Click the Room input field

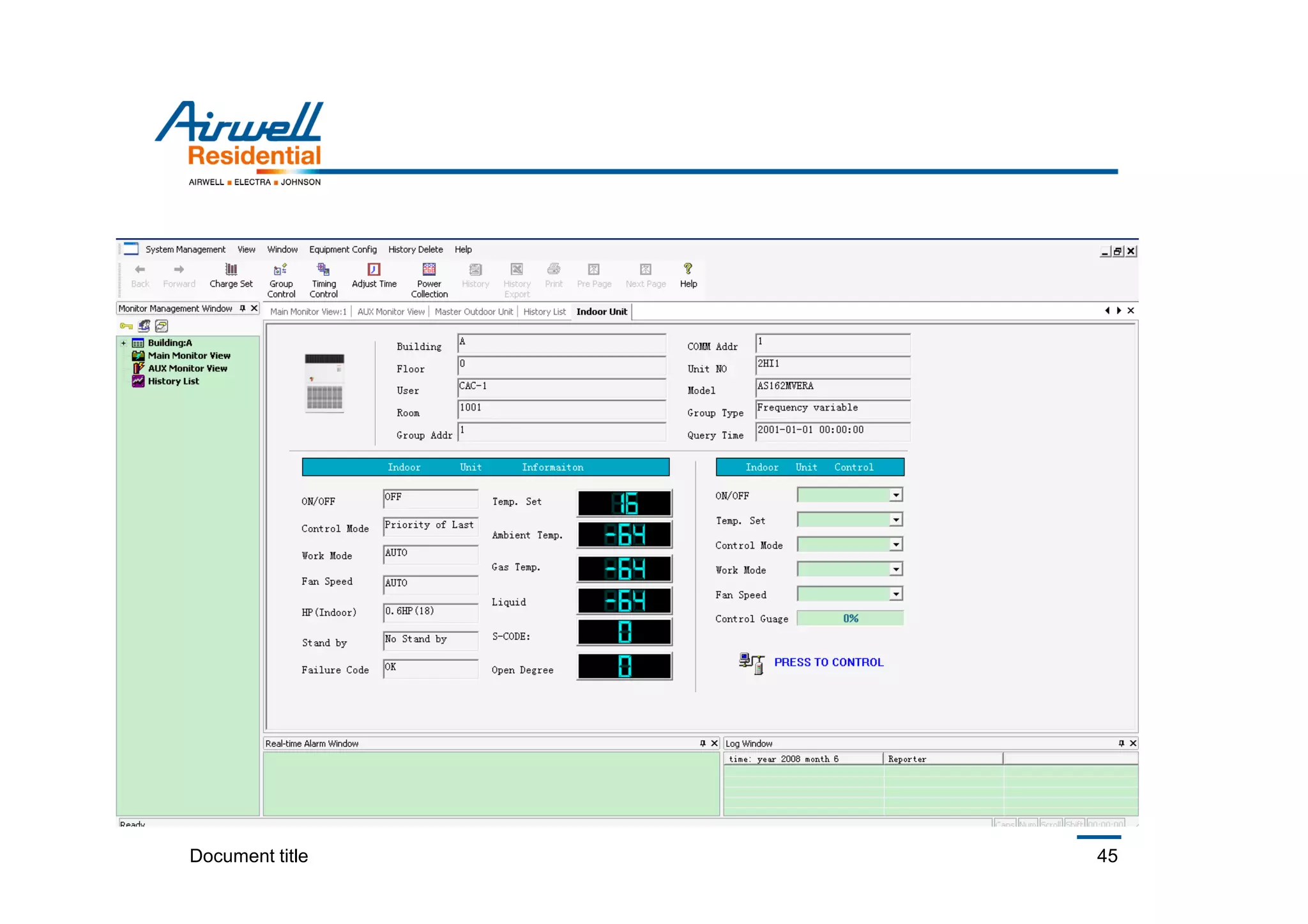(x=561, y=409)
